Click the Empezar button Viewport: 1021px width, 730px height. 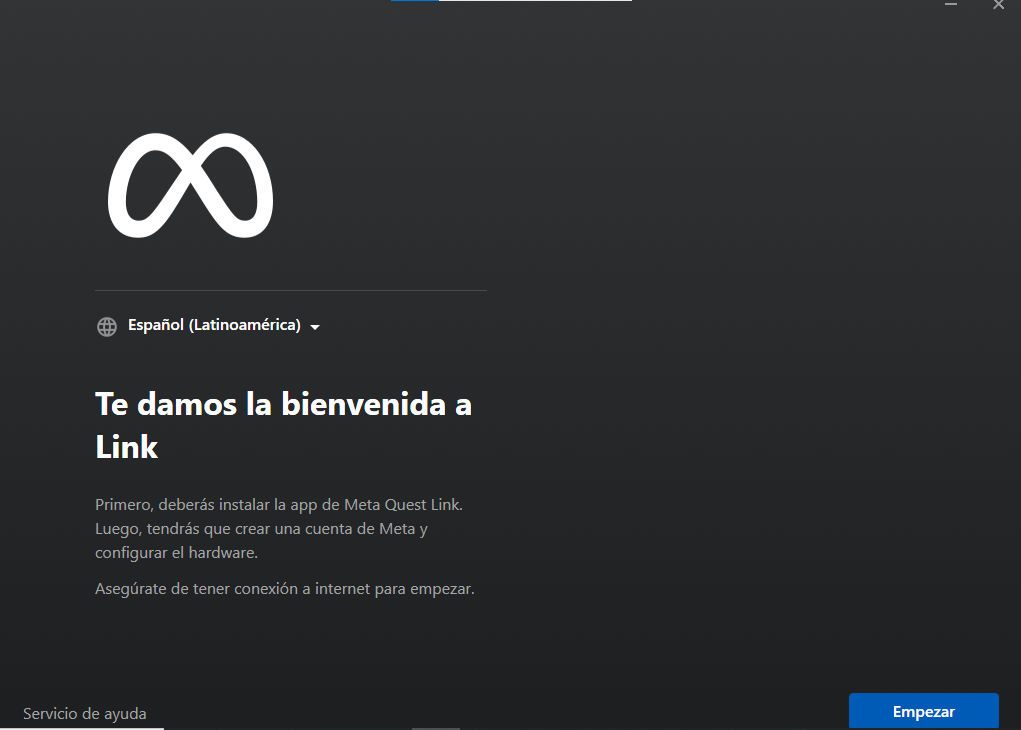[x=923, y=711]
